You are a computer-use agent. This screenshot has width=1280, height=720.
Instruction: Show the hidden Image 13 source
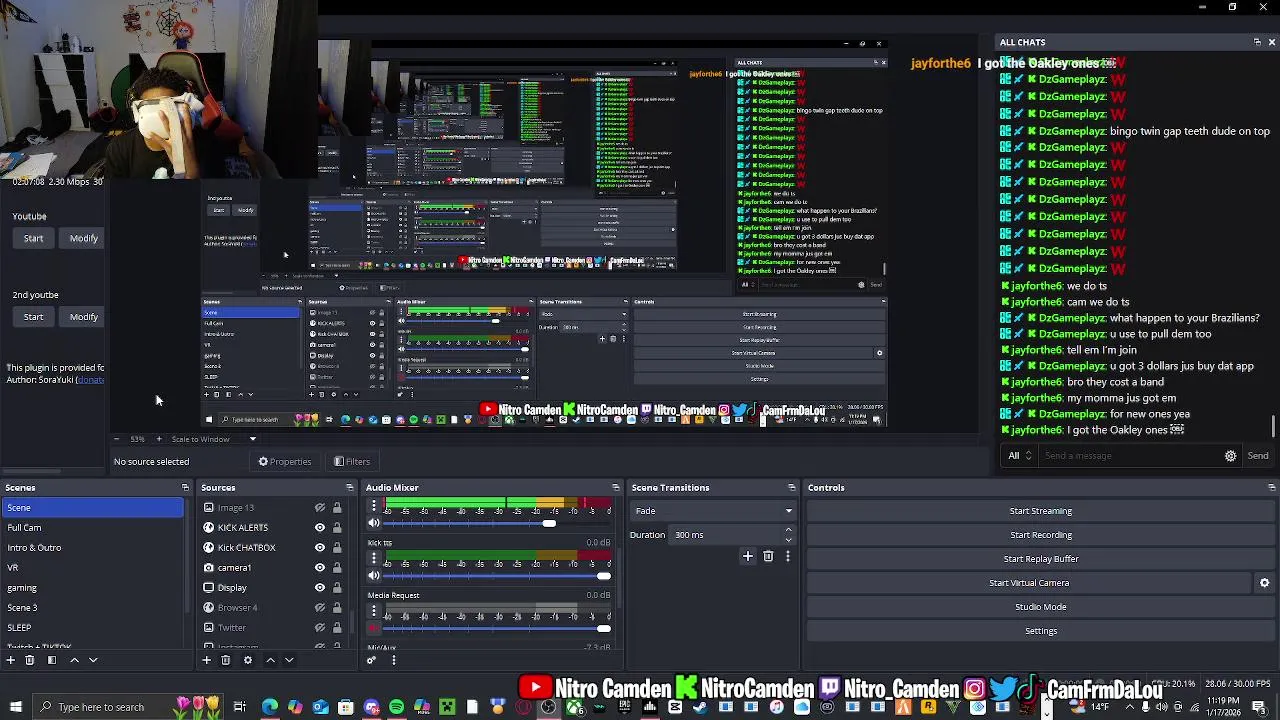point(320,508)
